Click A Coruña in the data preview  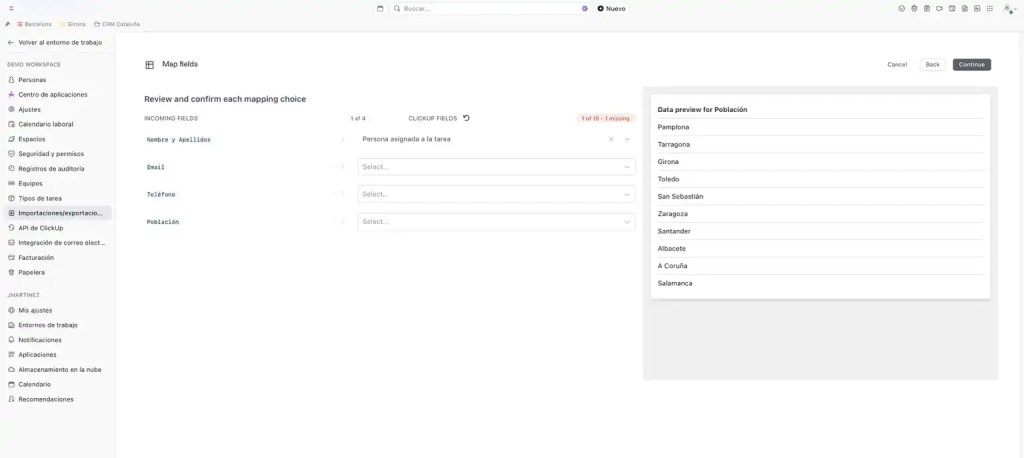point(673,266)
